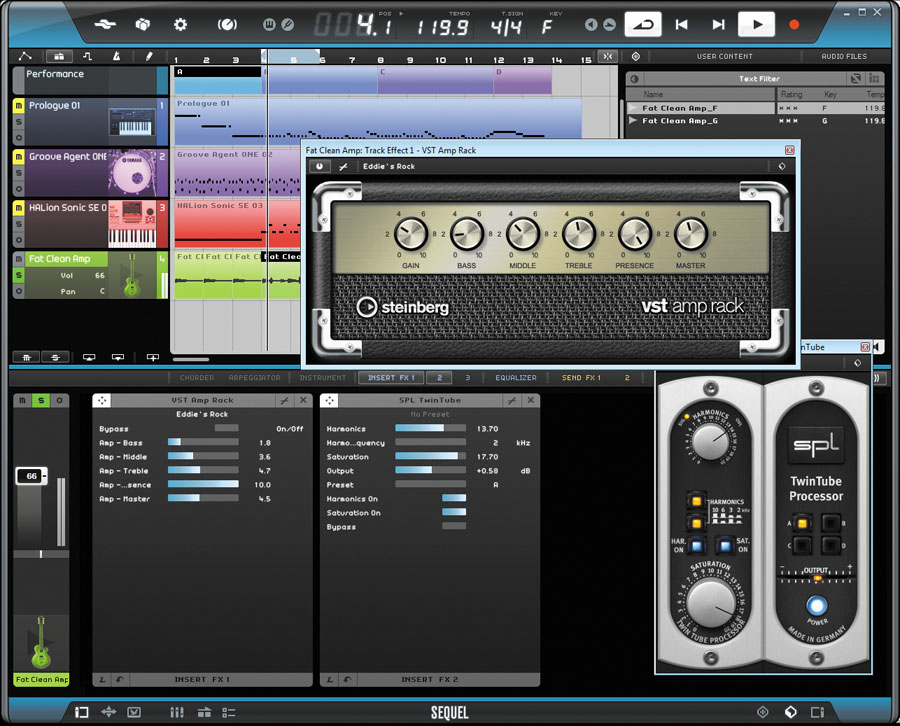The width and height of the screenshot is (900, 726).
Task: Record-enable the HALion Sonic SE track
Action: [x=18, y=240]
